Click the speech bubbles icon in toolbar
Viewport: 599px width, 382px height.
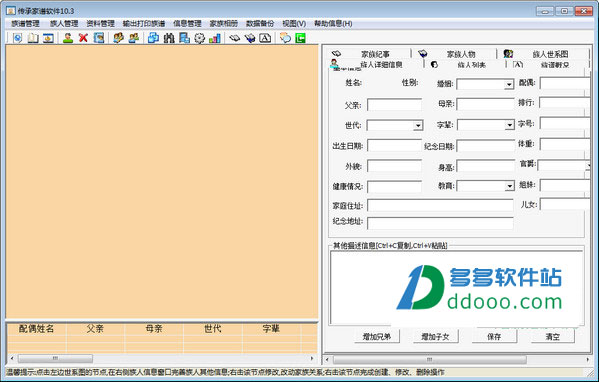click(285, 38)
